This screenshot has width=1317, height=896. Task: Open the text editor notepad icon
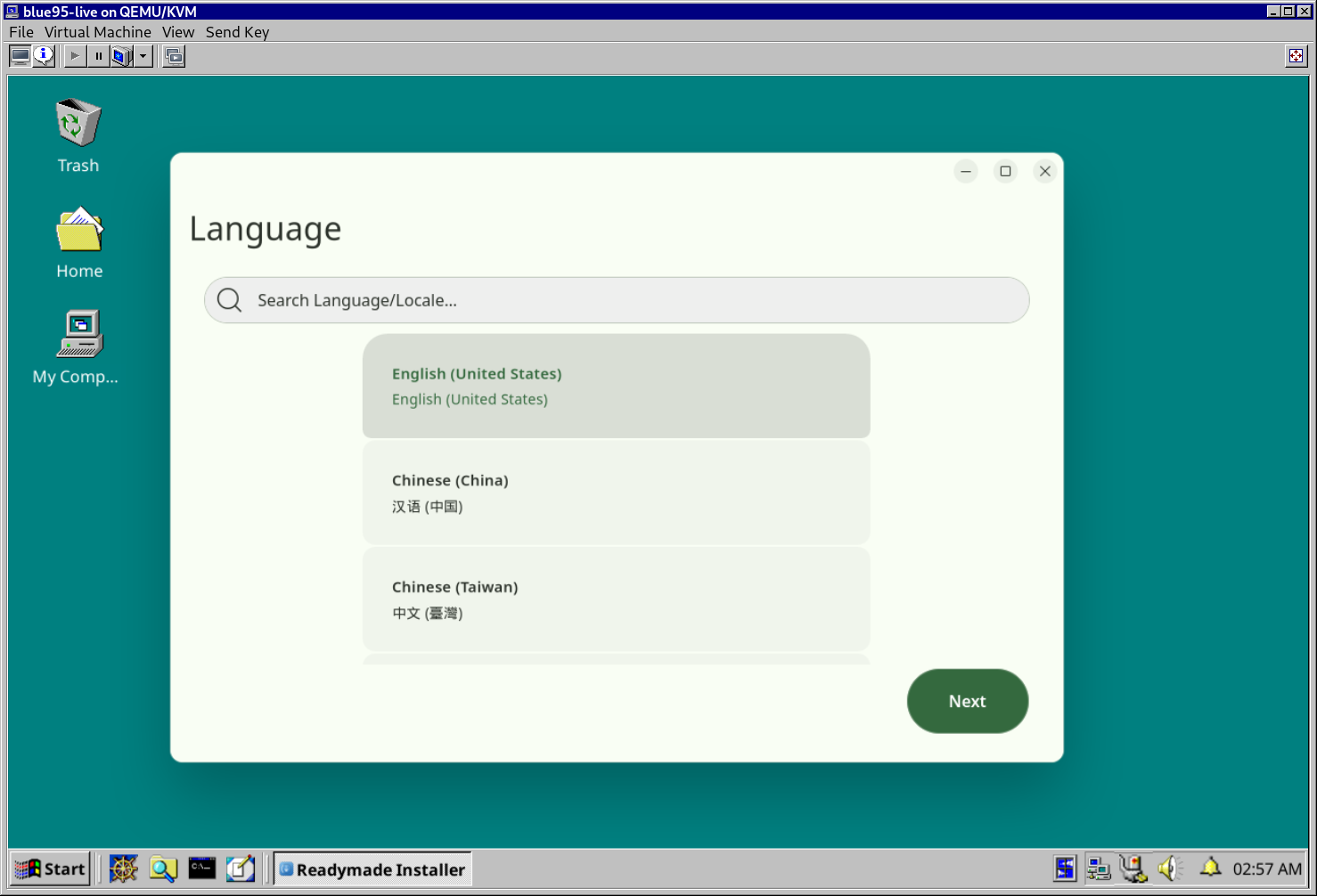(241, 868)
